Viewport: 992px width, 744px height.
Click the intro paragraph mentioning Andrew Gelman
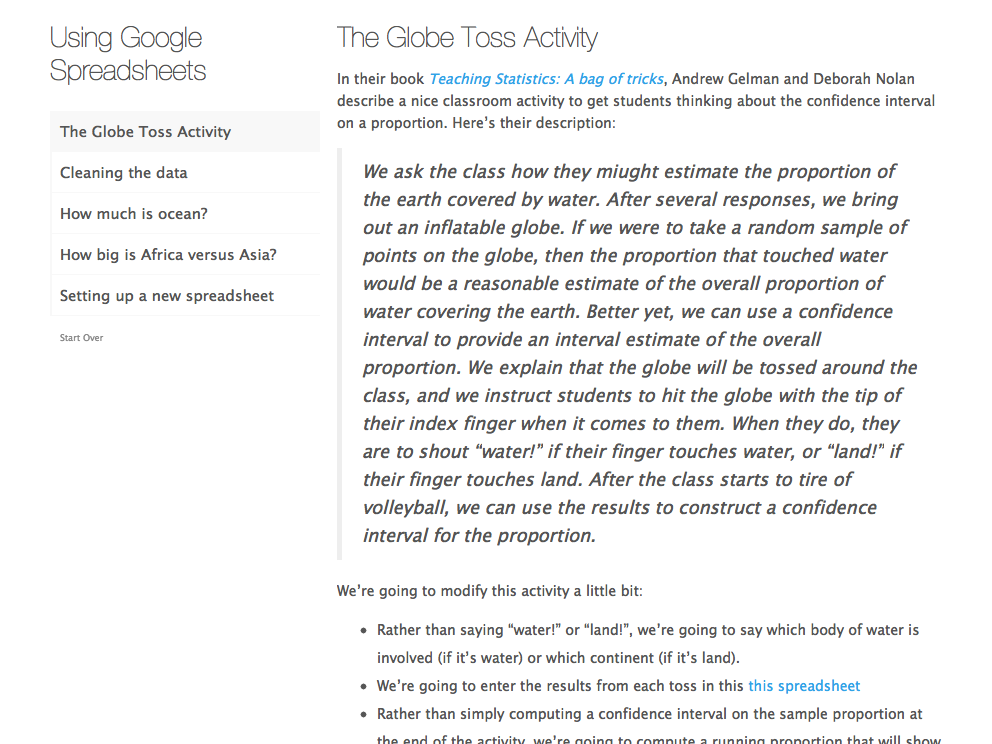point(636,100)
